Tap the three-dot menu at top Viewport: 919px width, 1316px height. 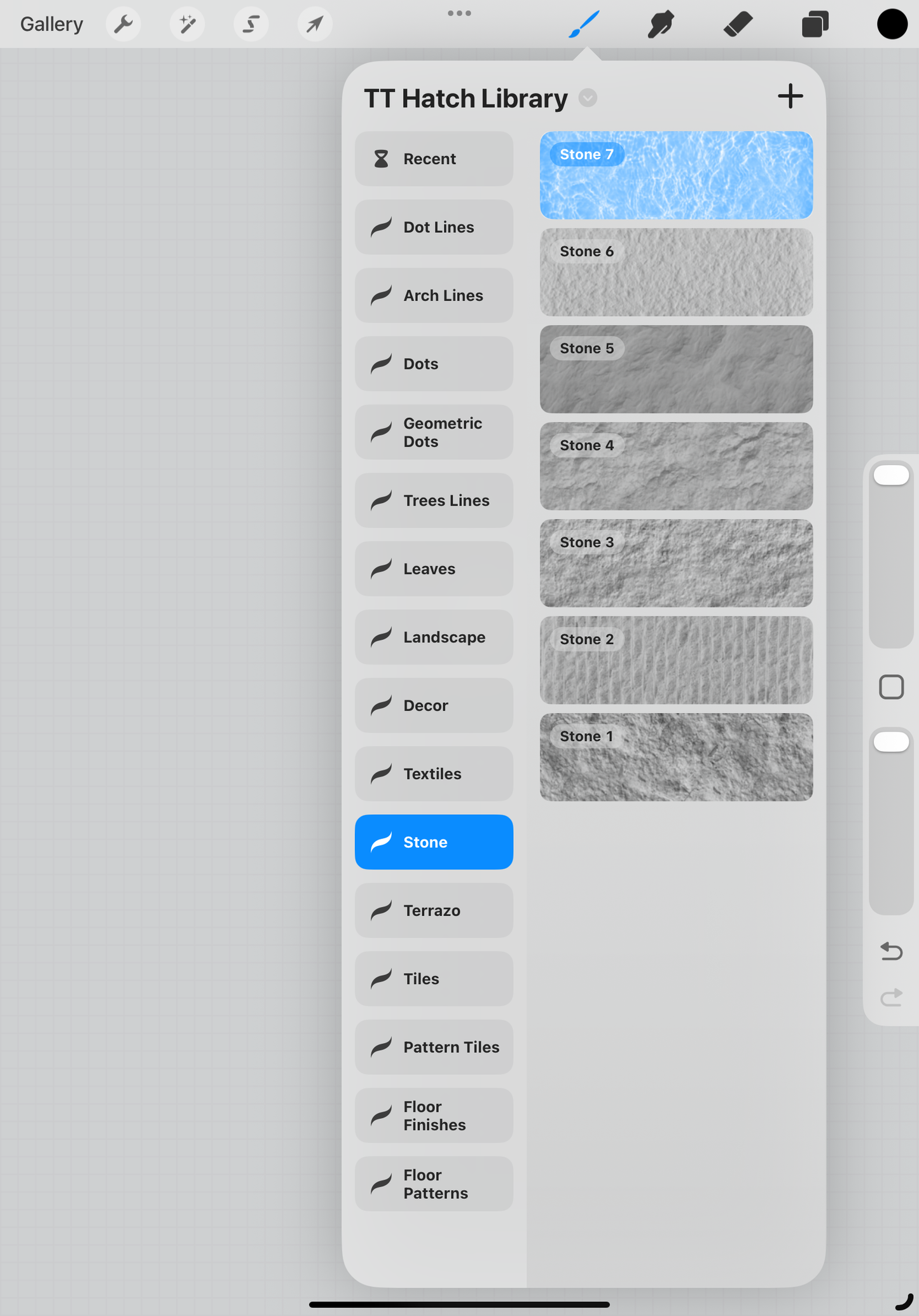tap(459, 13)
